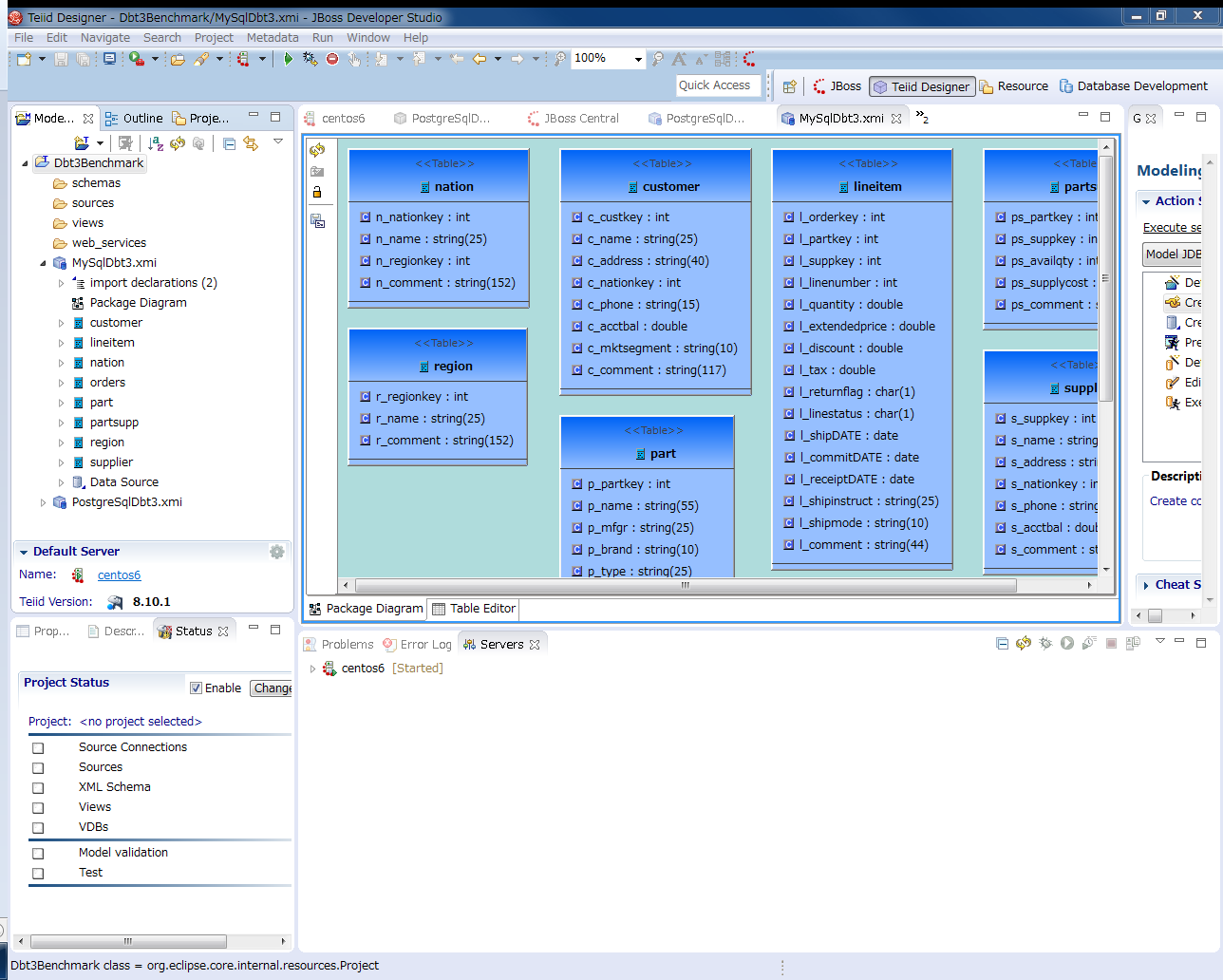The height and width of the screenshot is (980, 1223).
Task: Click the Servers view stop icon
Action: [x=1111, y=644]
